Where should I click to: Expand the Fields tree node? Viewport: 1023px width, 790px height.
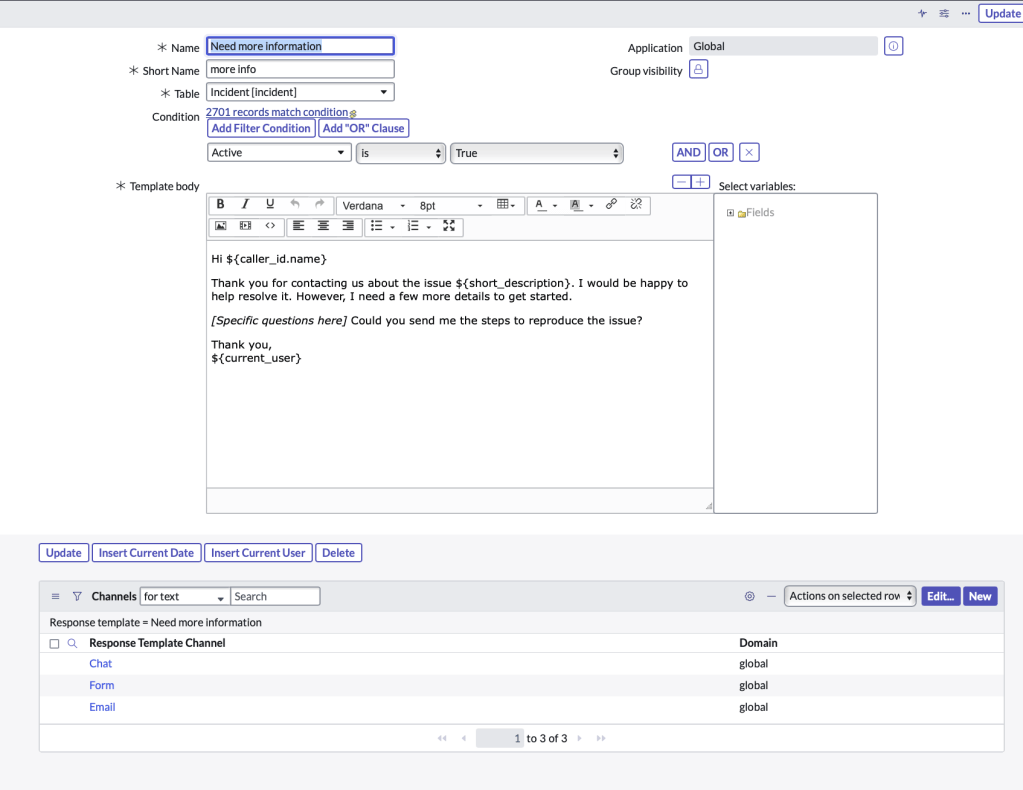tap(731, 213)
